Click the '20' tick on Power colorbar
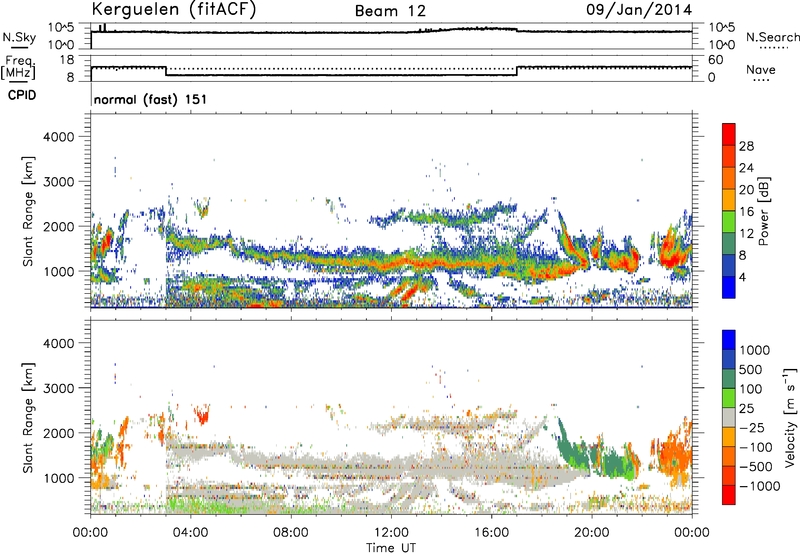This screenshot has height=554, width=800. [746, 190]
